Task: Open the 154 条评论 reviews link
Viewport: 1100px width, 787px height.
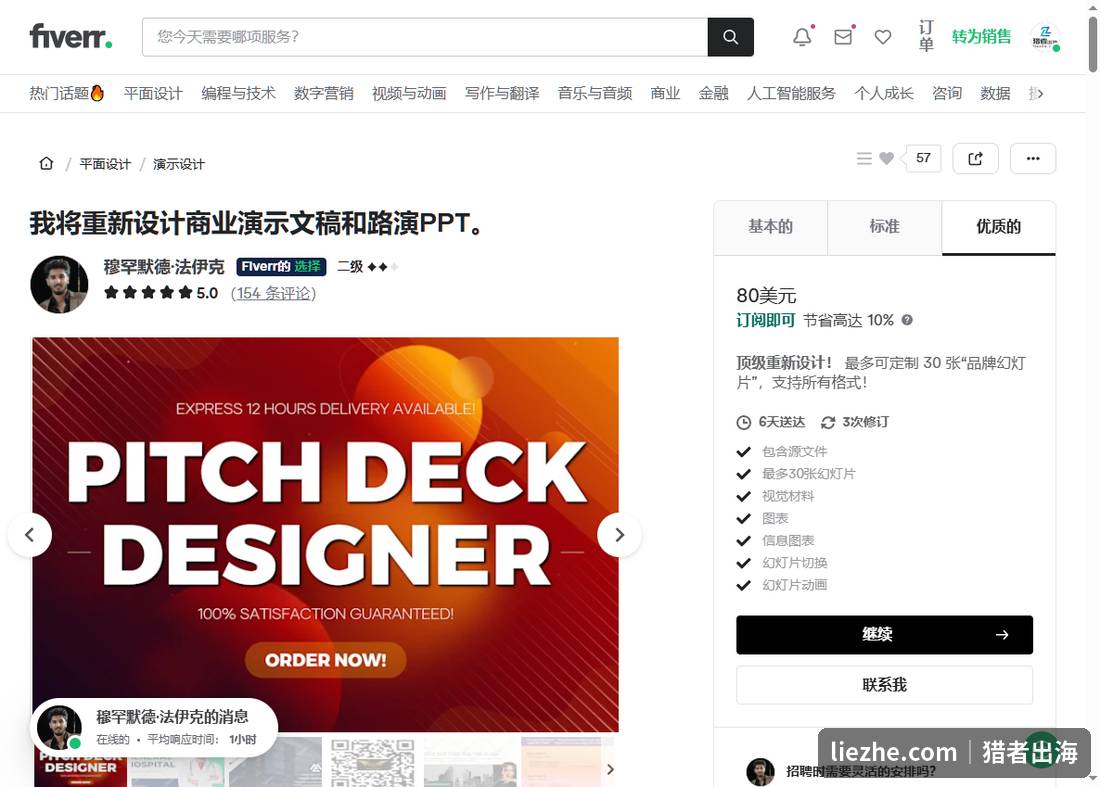Action: (x=274, y=293)
